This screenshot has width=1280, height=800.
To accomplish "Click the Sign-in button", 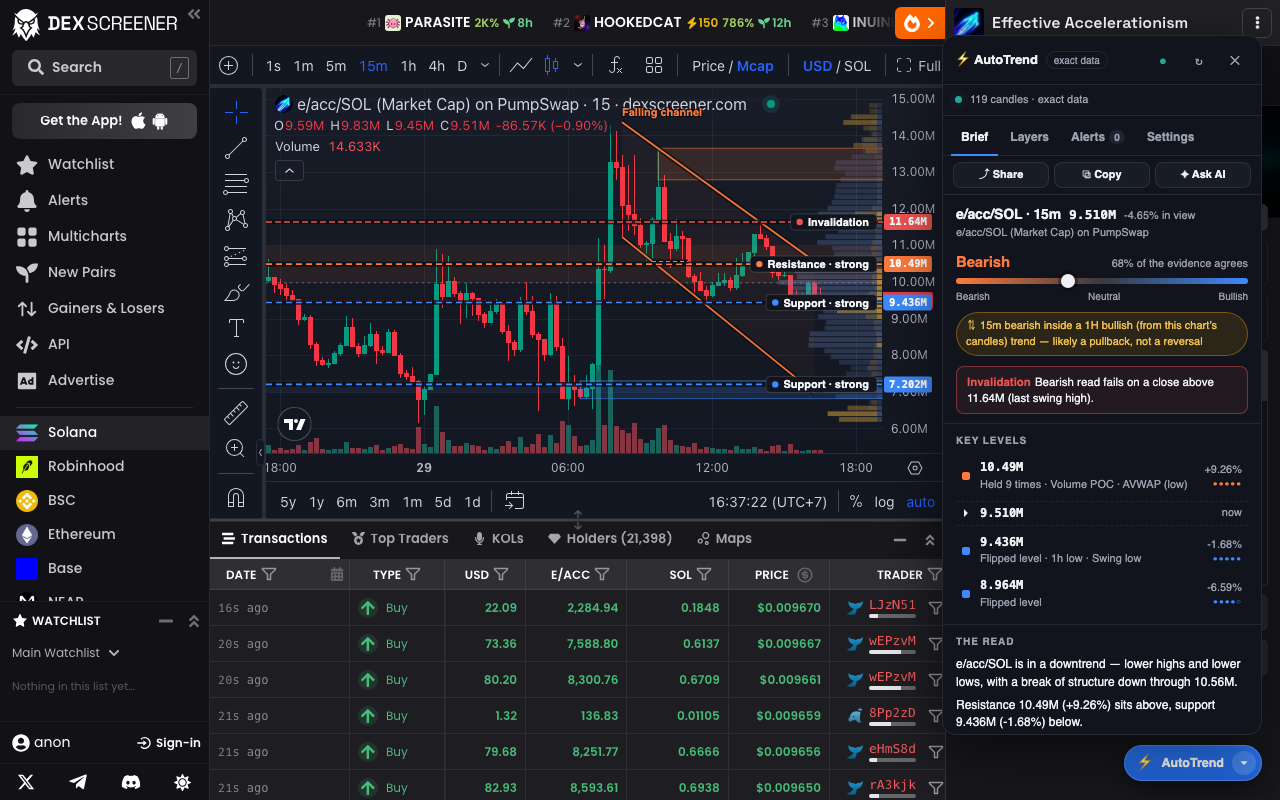I will [169, 743].
